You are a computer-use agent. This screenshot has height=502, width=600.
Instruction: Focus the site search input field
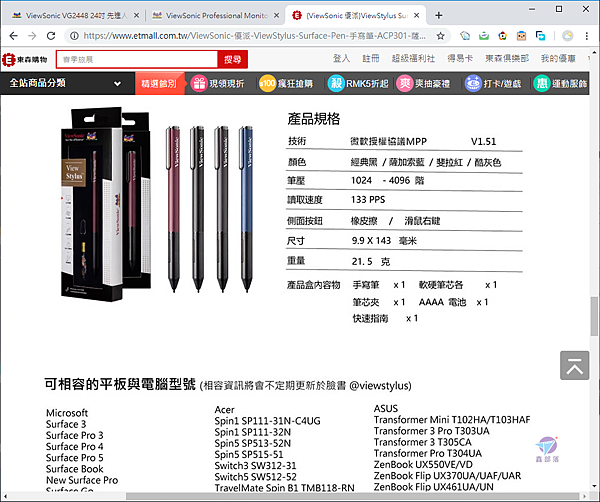point(137,60)
